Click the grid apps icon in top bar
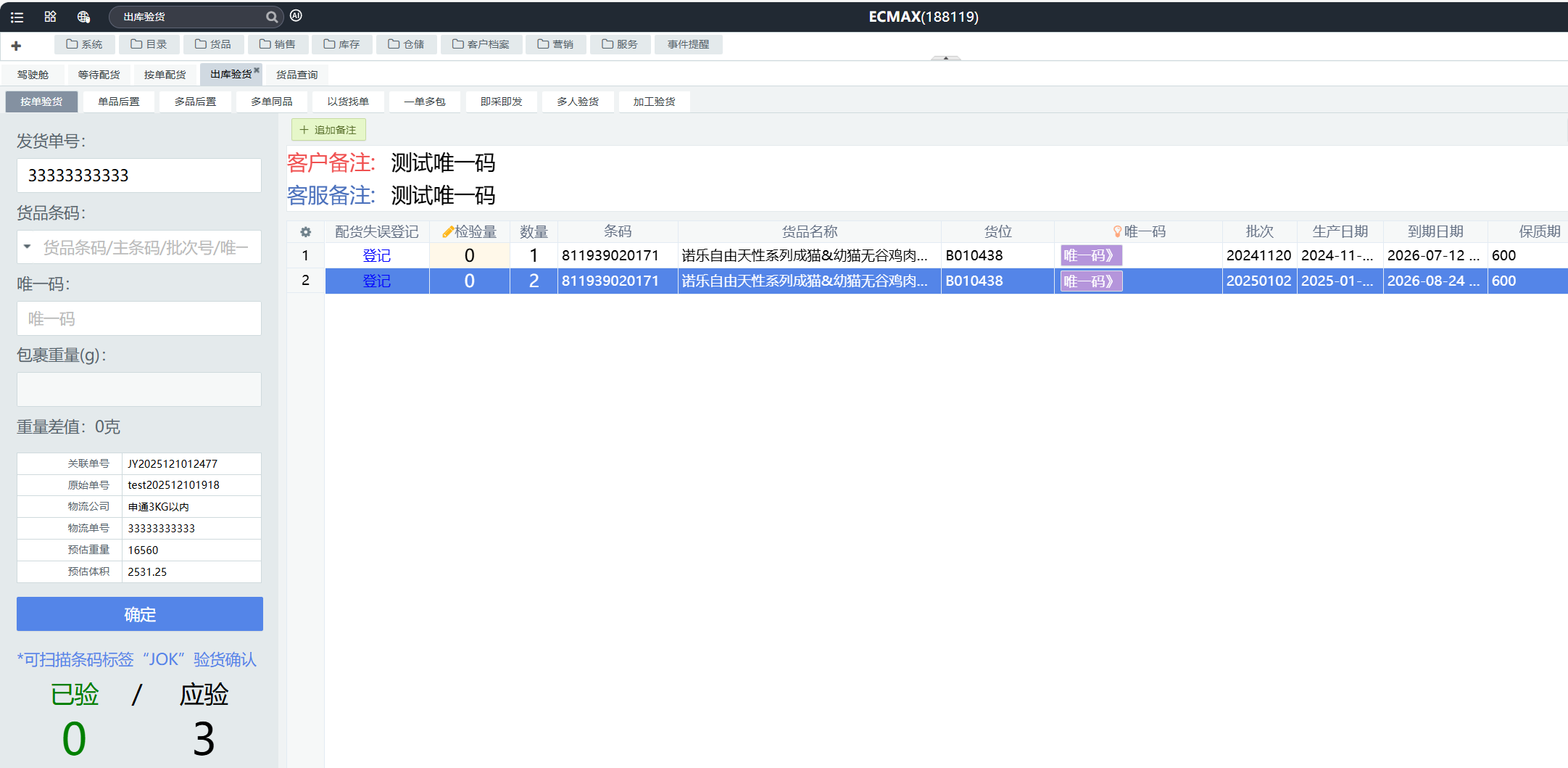The image size is (1568, 768). (50, 17)
